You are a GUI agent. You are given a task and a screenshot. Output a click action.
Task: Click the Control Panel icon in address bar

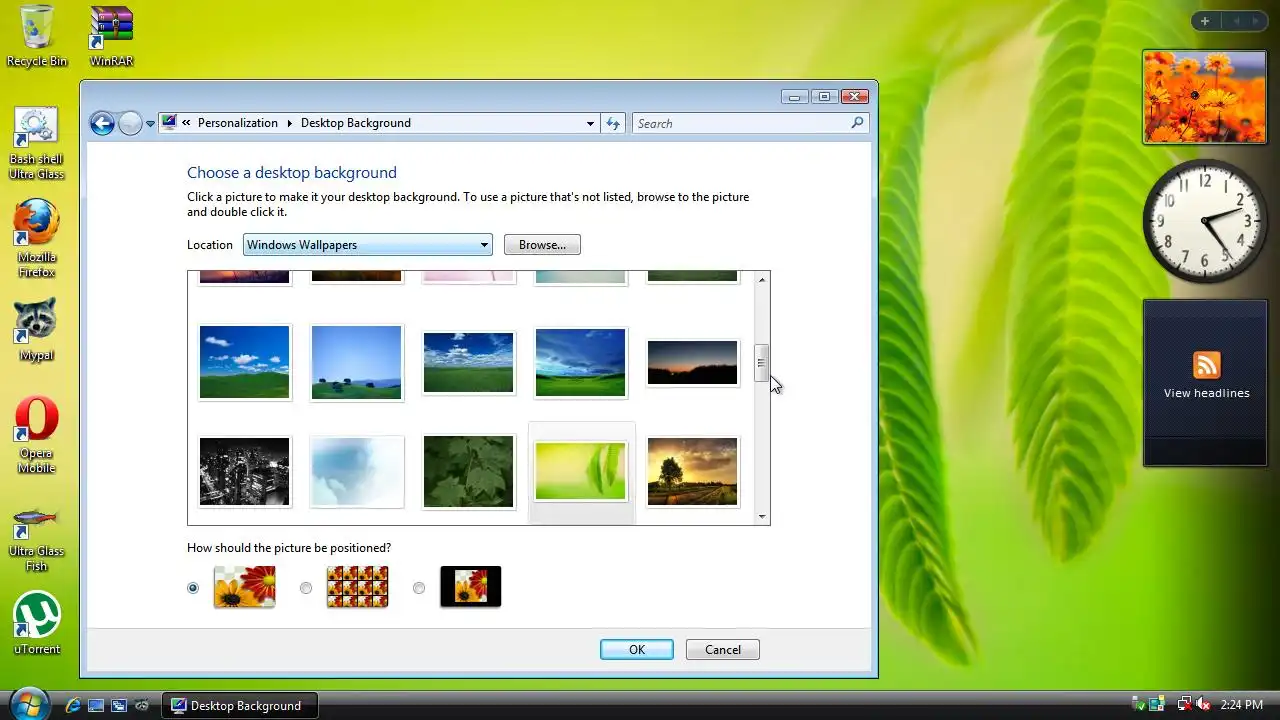pos(169,122)
